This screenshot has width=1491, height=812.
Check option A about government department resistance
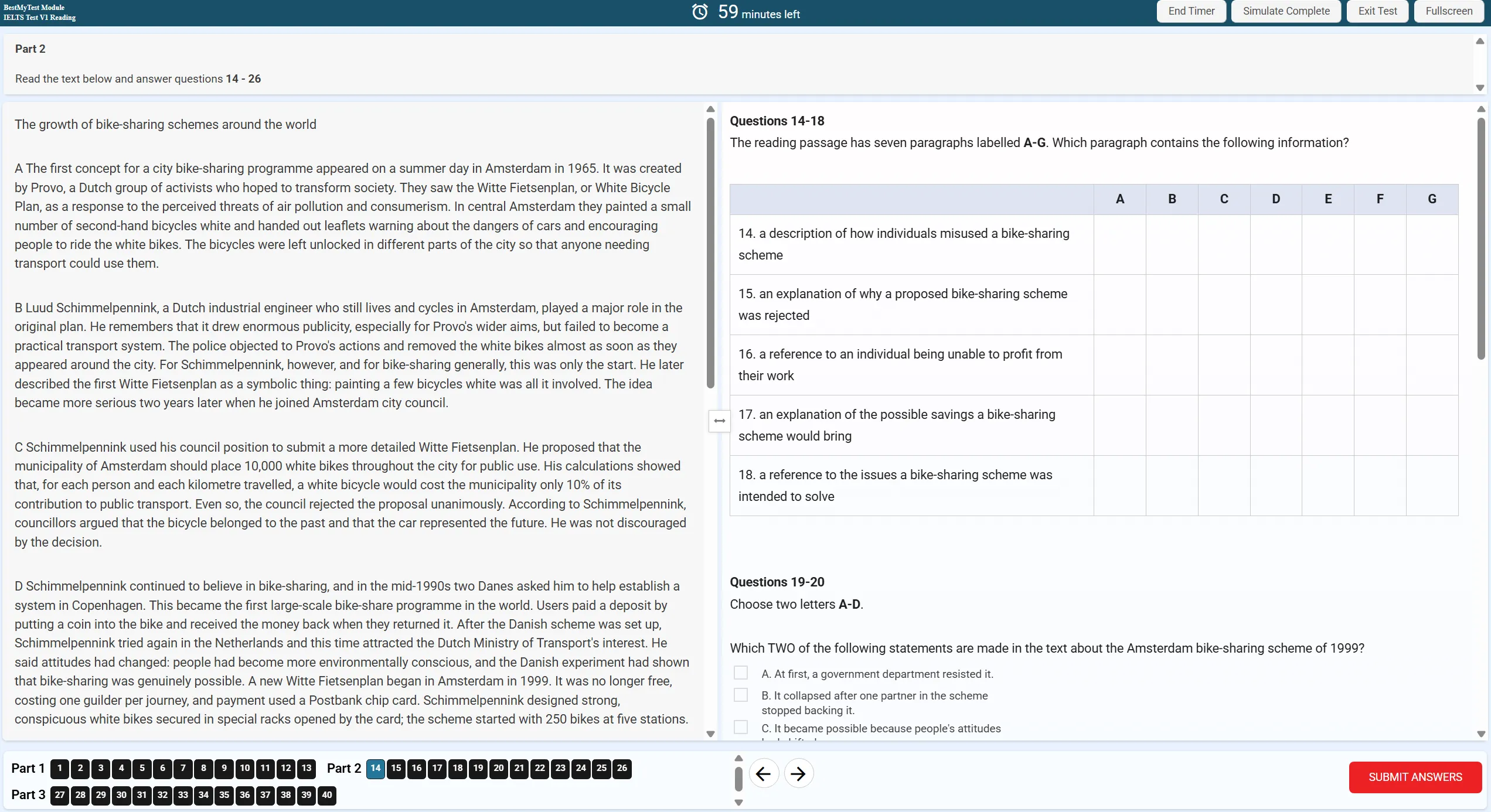(741, 673)
